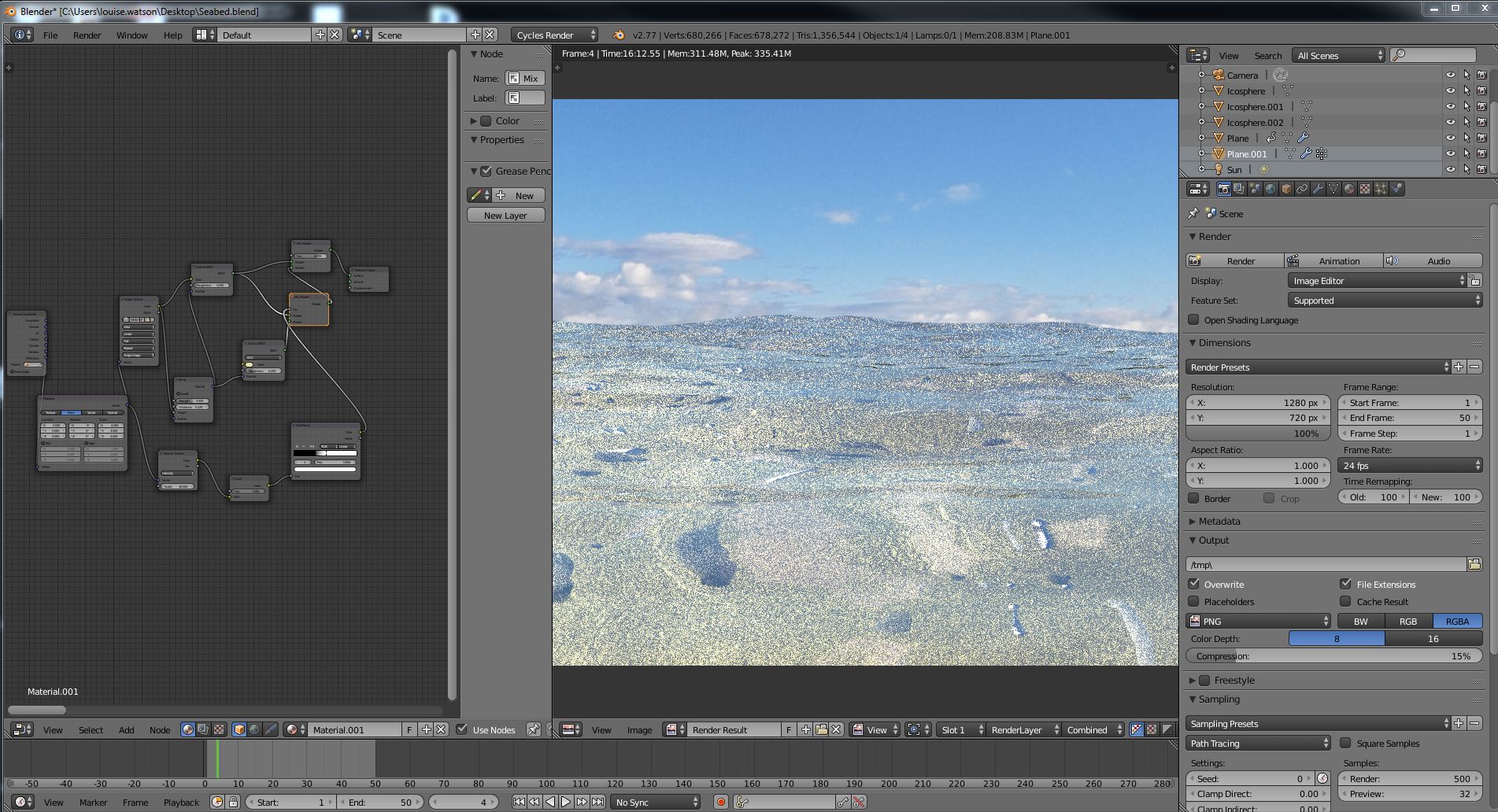The width and height of the screenshot is (1498, 812).
Task: Toggle the Border checkbox
Action: (x=1193, y=498)
